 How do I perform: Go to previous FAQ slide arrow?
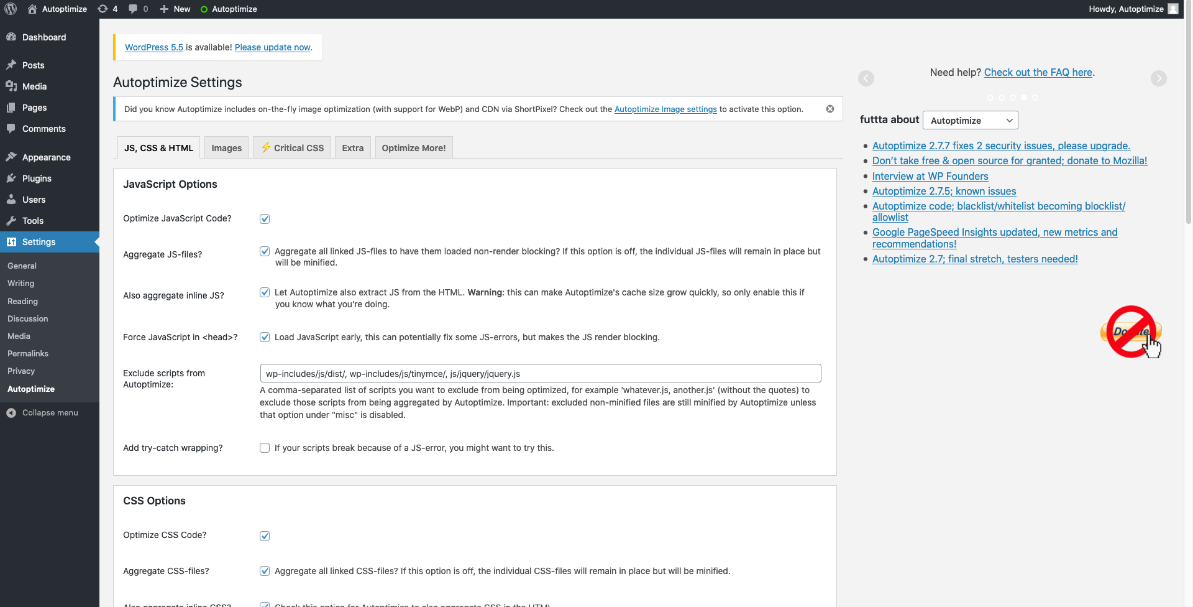[866, 79]
